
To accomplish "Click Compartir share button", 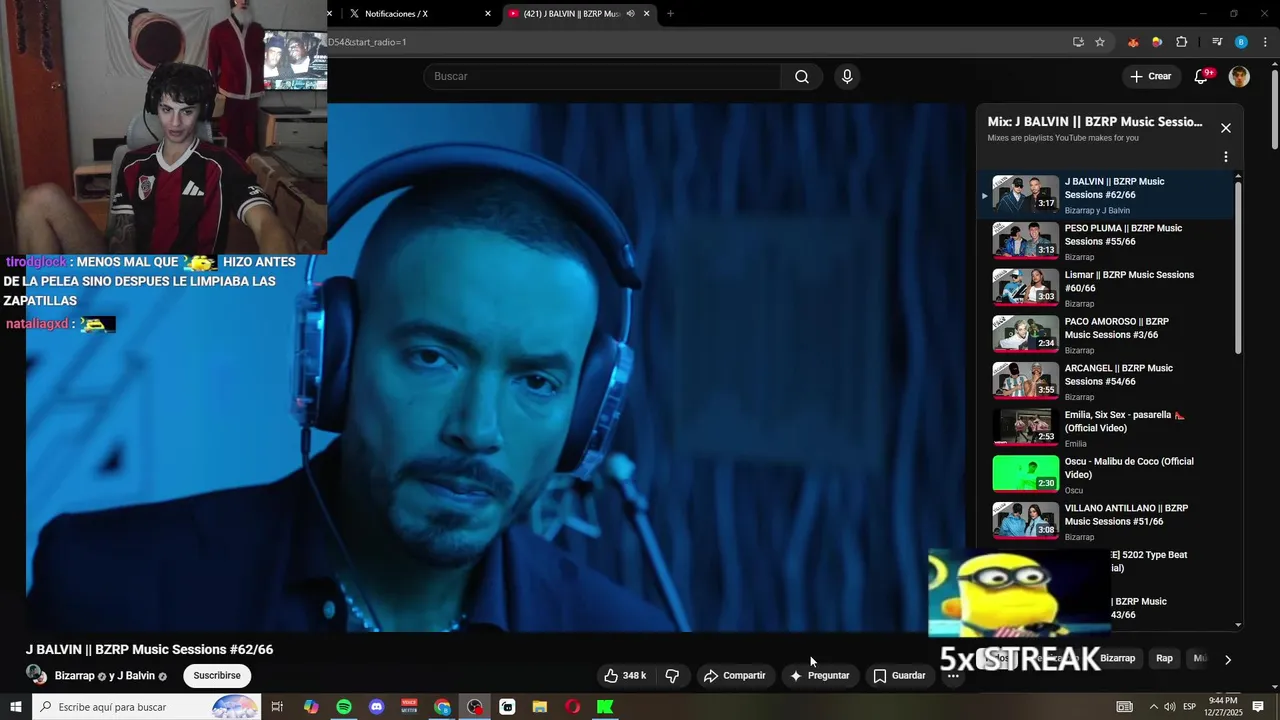I will (x=735, y=676).
